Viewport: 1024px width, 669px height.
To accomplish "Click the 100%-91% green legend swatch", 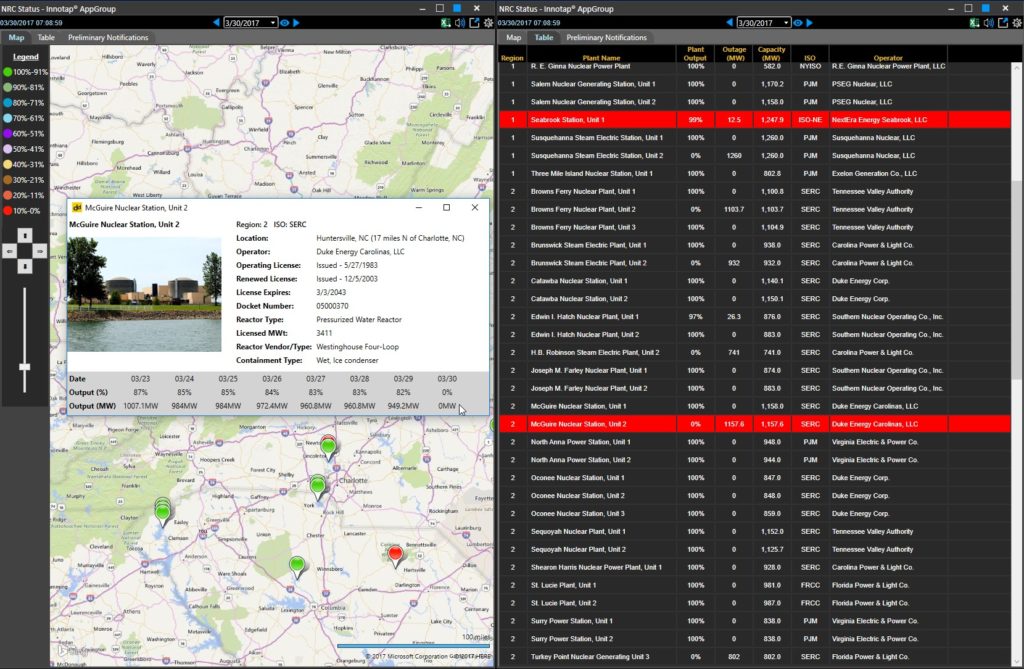I will pyautogui.click(x=7, y=72).
